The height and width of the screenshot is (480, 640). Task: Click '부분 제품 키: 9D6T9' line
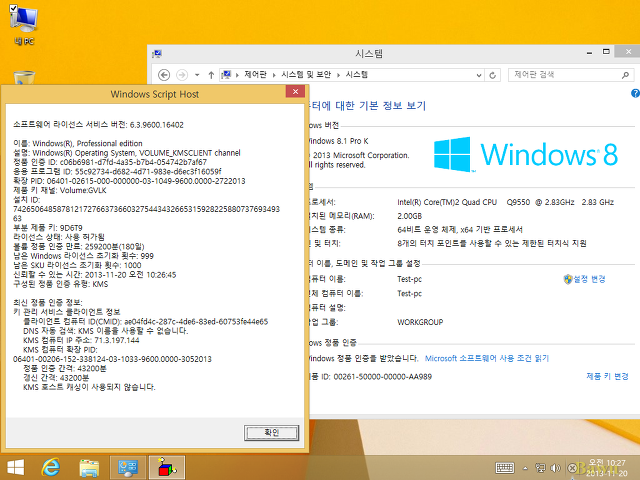coord(48,227)
